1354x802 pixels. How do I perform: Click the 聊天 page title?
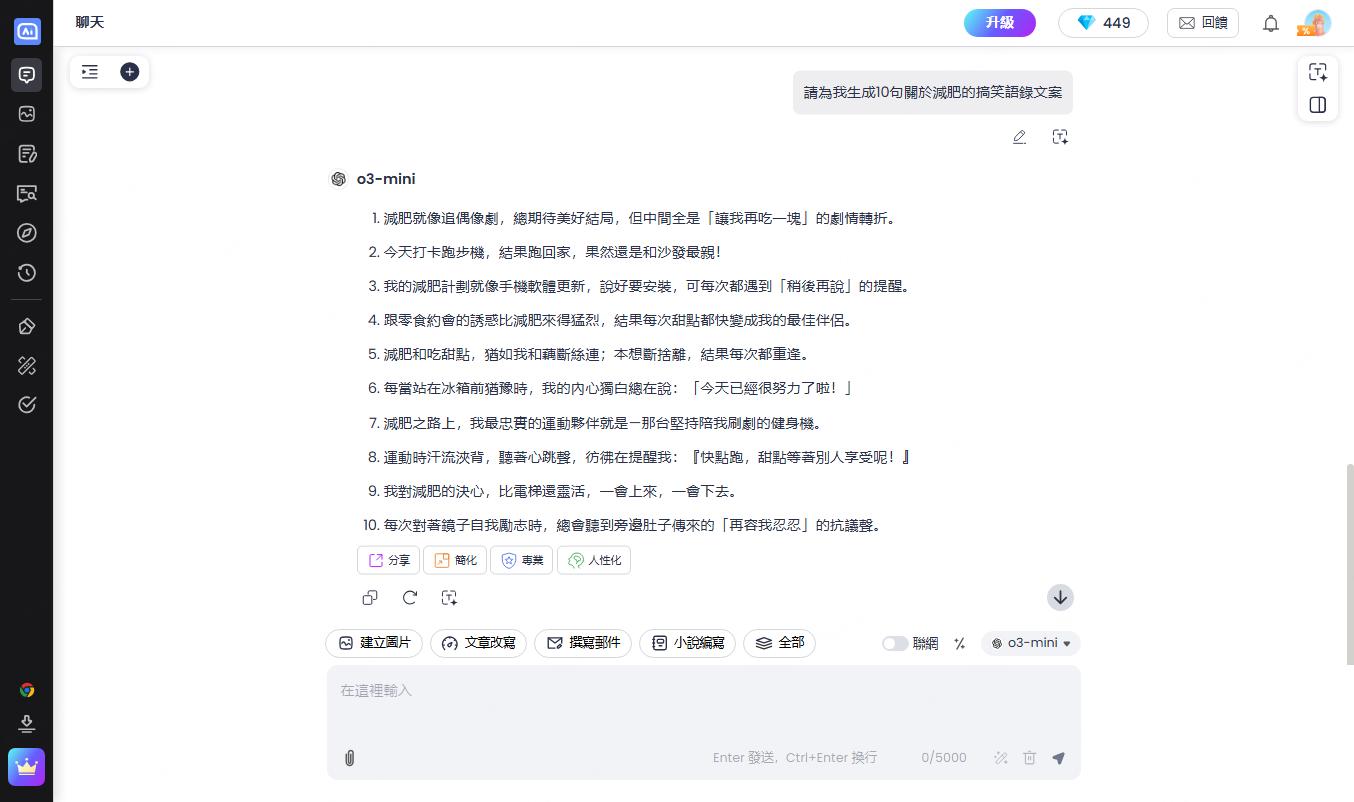point(90,22)
